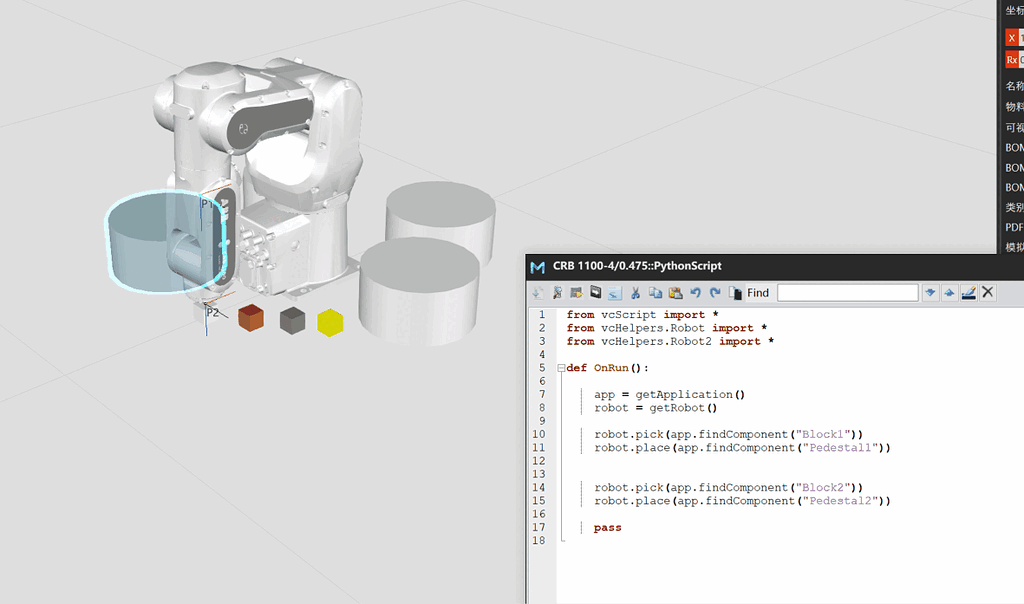Image resolution: width=1024 pixels, height=604 pixels.
Task: Collapse the OnRun function code fold
Action: click(x=560, y=367)
